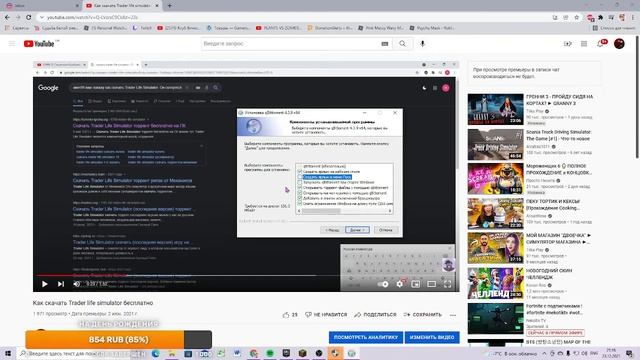640x360 pixels.
Task: Click the taskbar clock and date
Action: pyautogui.click(x=611, y=353)
